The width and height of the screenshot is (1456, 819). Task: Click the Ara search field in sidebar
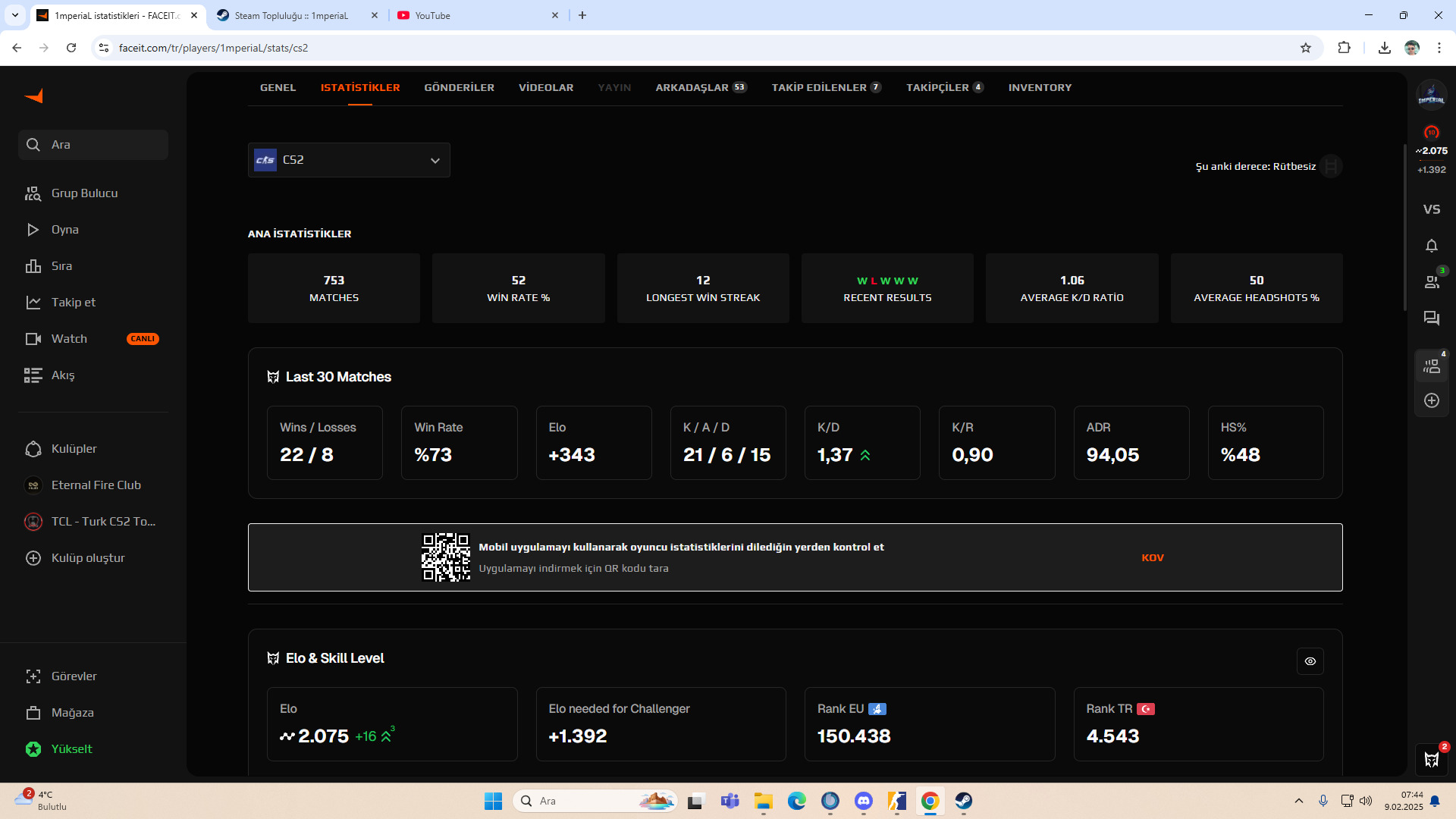point(93,145)
